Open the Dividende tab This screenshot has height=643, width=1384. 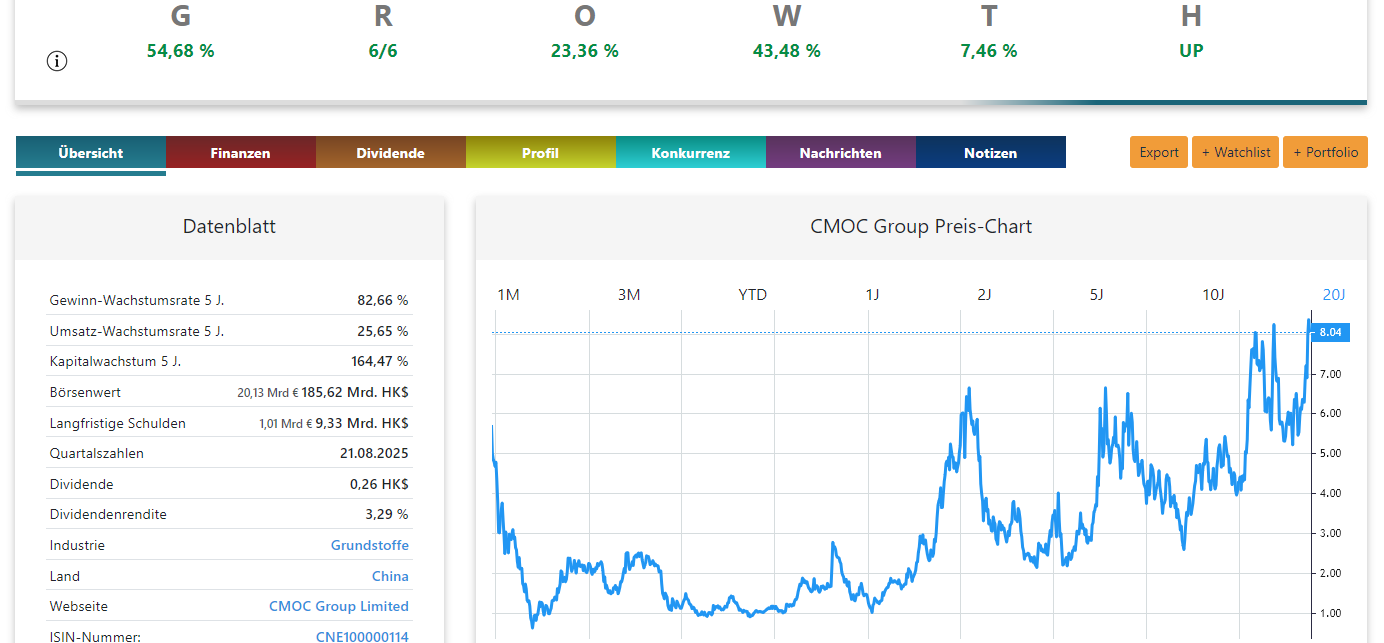point(390,153)
